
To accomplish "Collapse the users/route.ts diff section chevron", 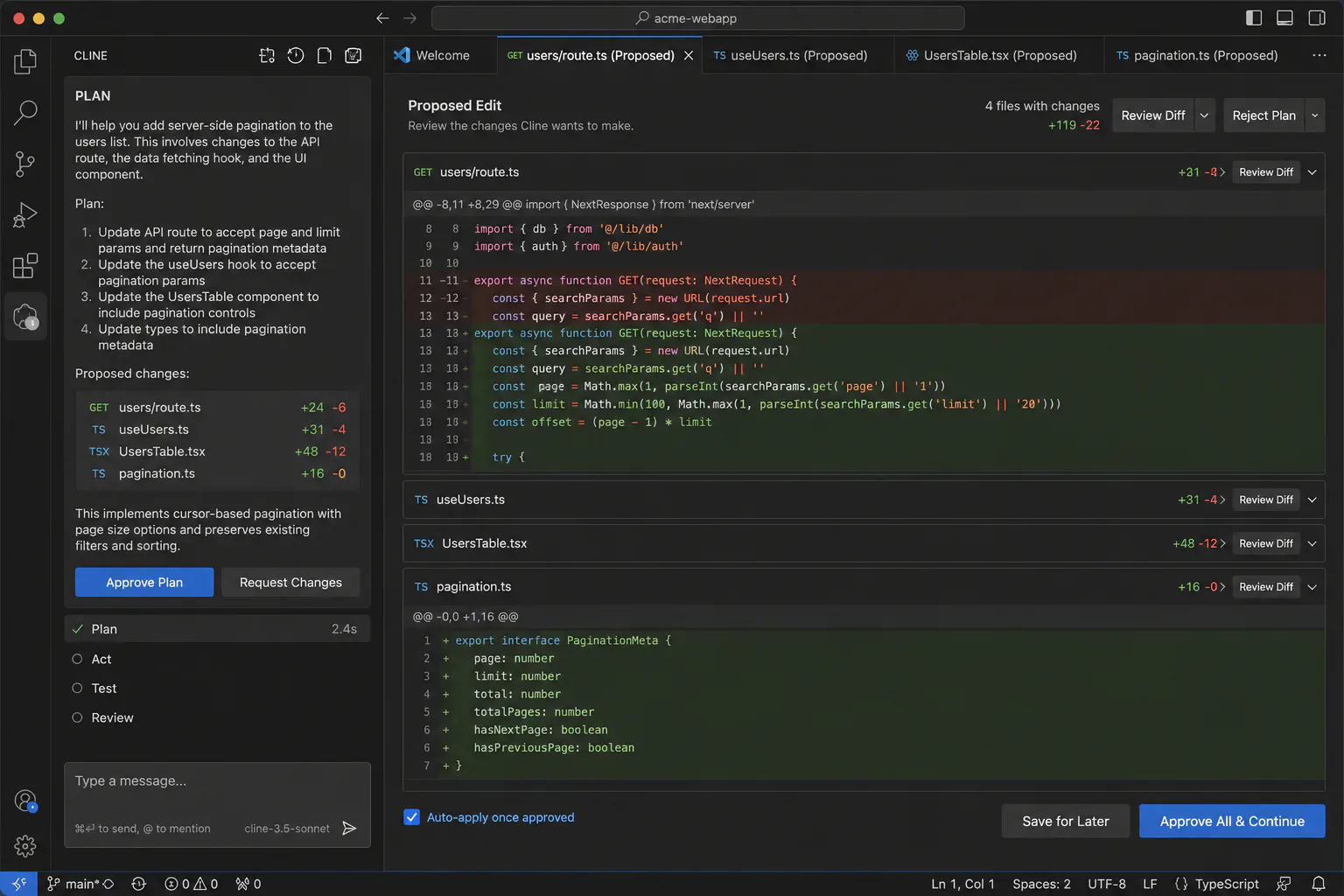I will tap(1312, 172).
